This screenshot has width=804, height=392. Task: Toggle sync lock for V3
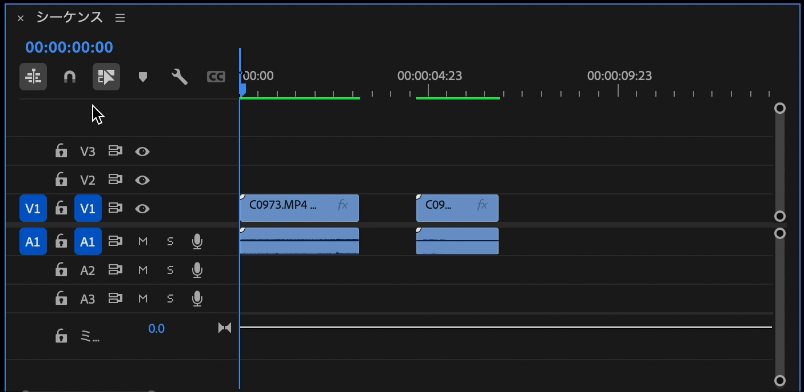click(115, 151)
